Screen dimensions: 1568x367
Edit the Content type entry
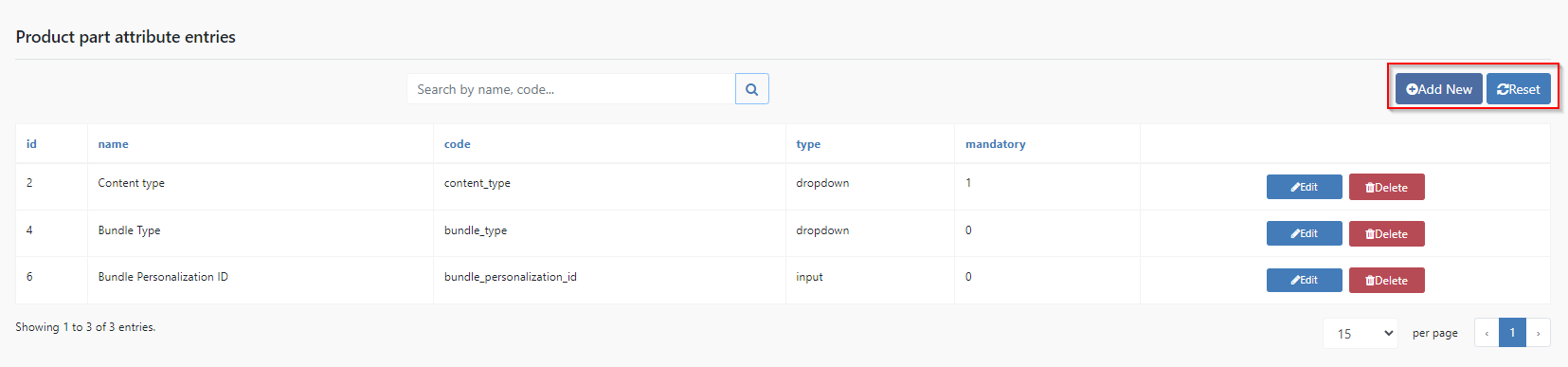1304,187
